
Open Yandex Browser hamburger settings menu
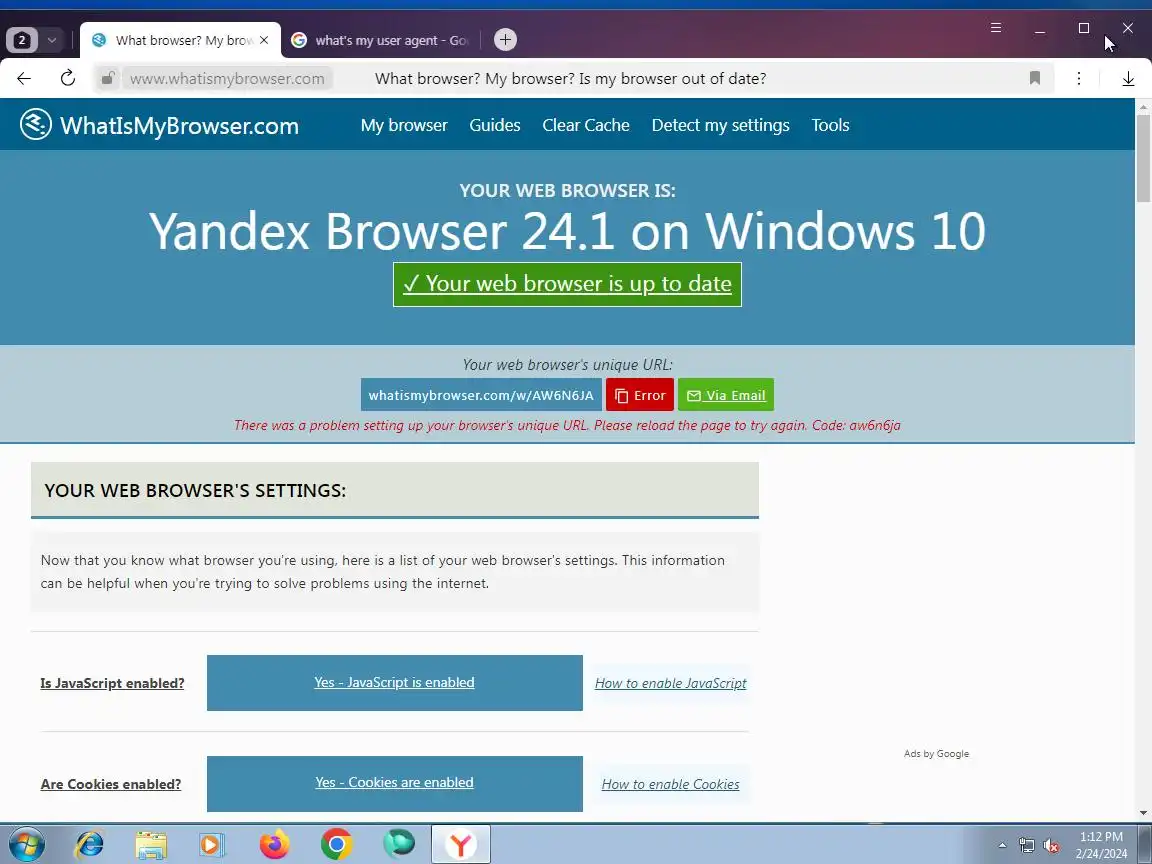click(x=996, y=28)
